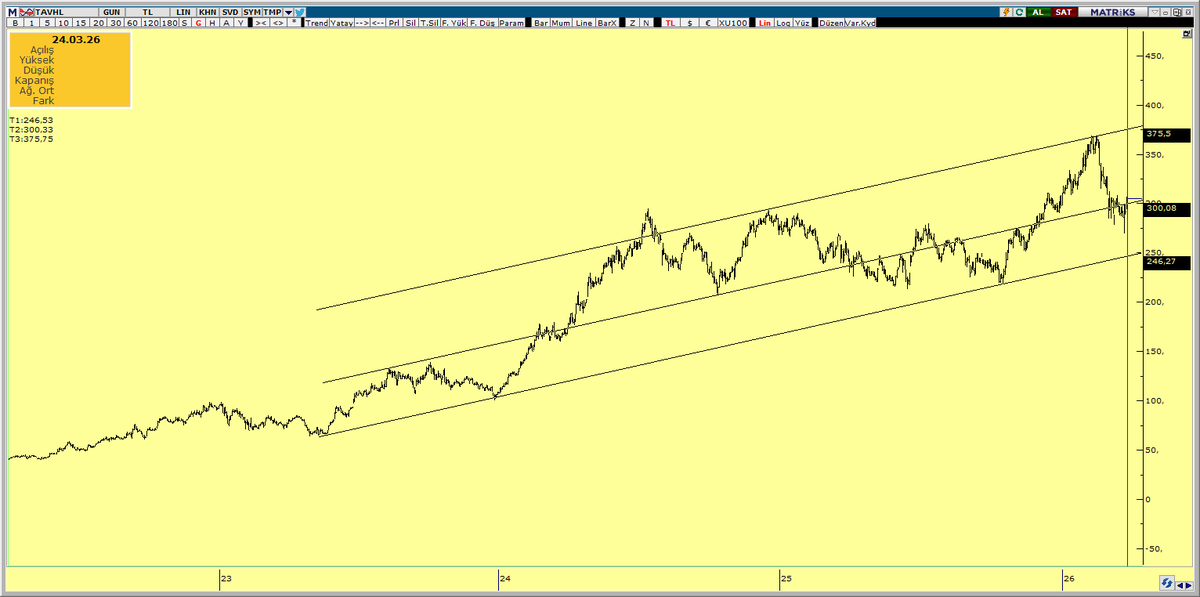This screenshot has width=1200, height=597.
Task: Open the chart icon beside TAVHL symbol
Action: pos(26,12)
